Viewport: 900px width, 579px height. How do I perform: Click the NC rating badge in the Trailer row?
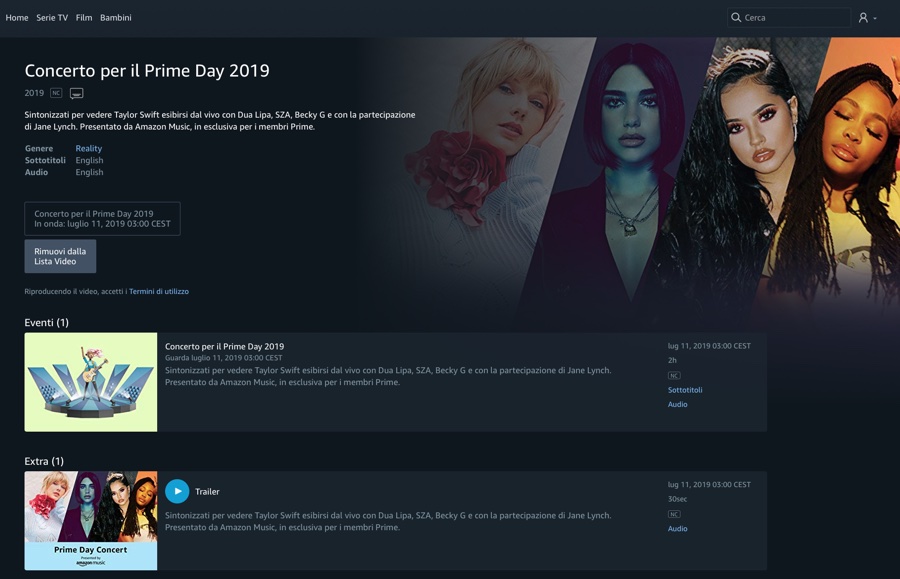[674, 514]
